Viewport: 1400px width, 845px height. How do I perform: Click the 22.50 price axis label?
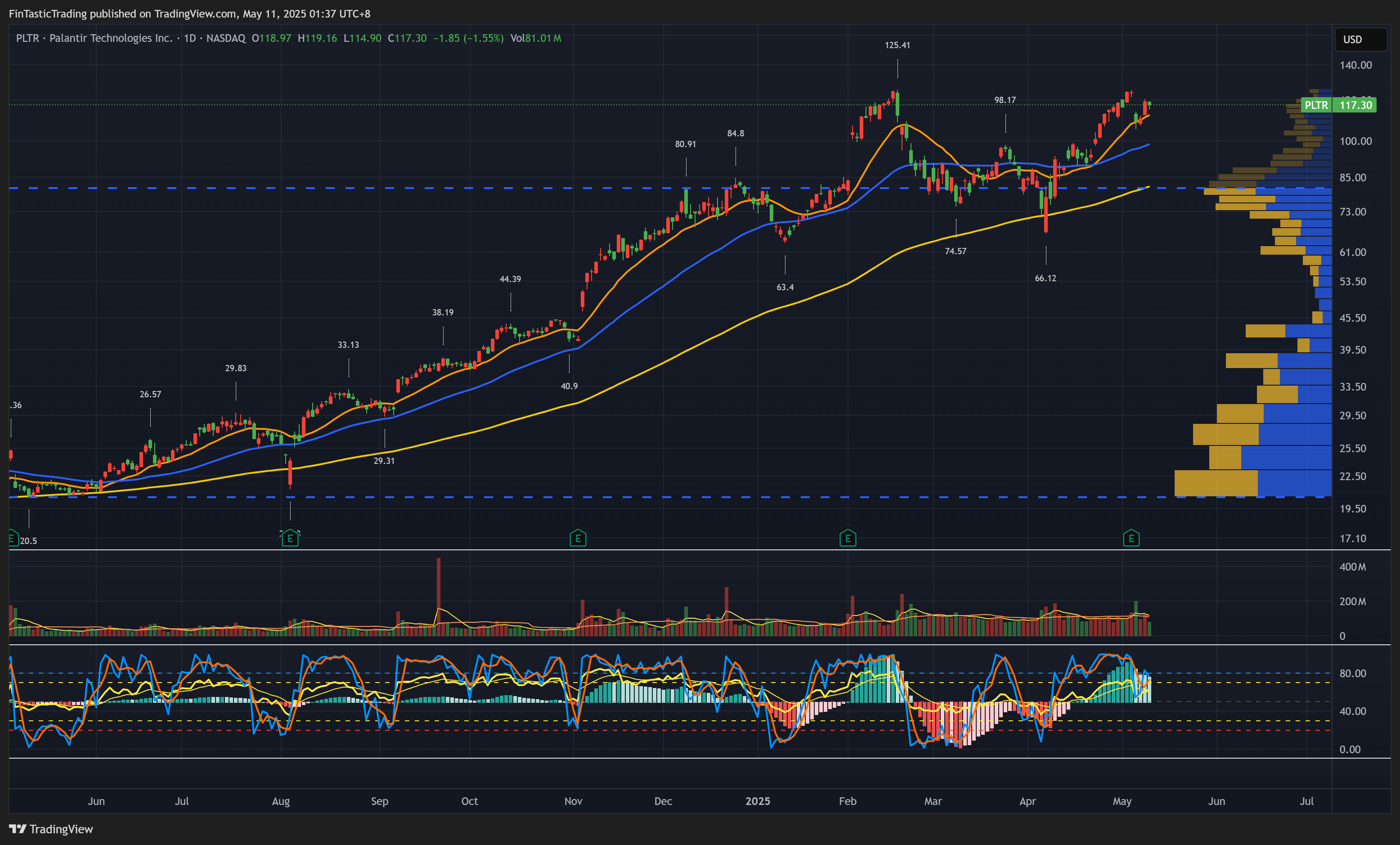[1353, 476]
